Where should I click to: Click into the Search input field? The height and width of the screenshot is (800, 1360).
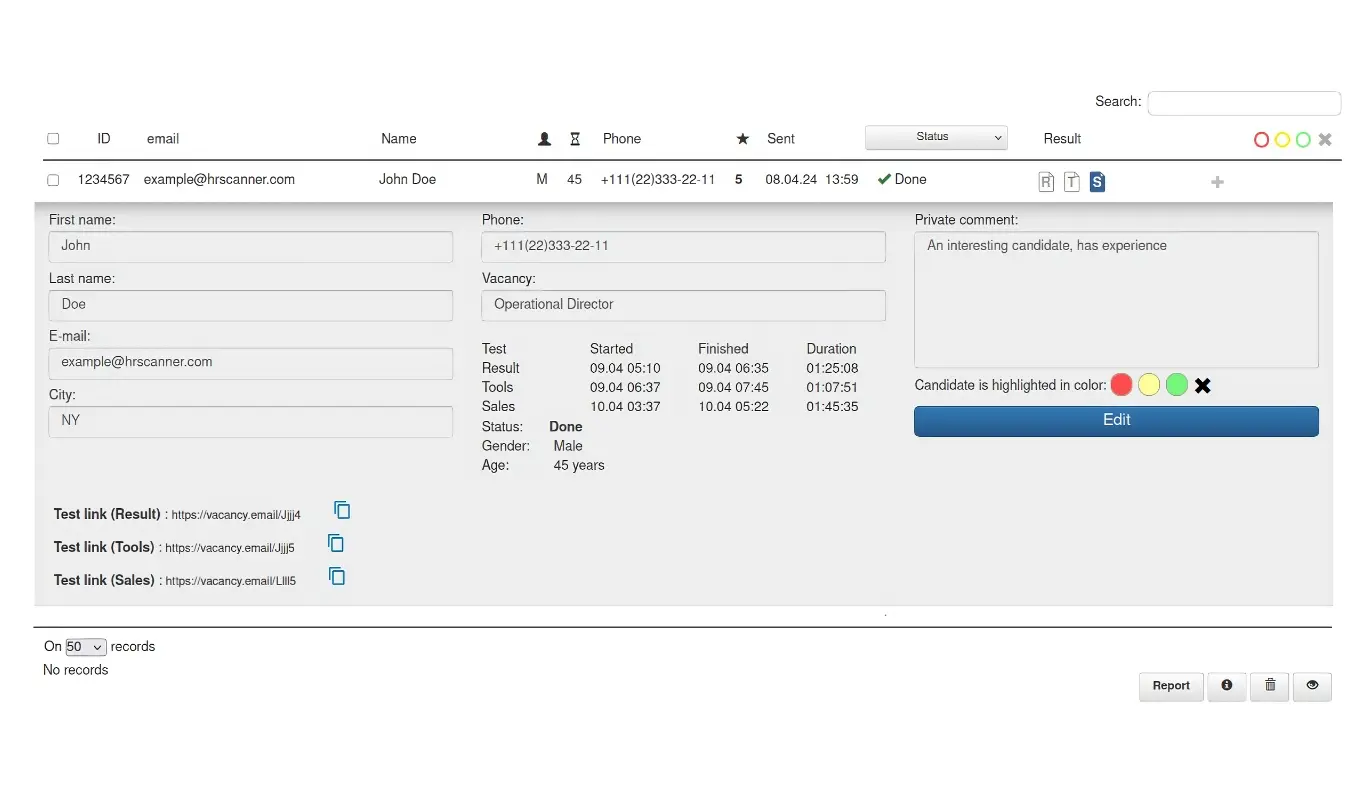[1244, 103]
